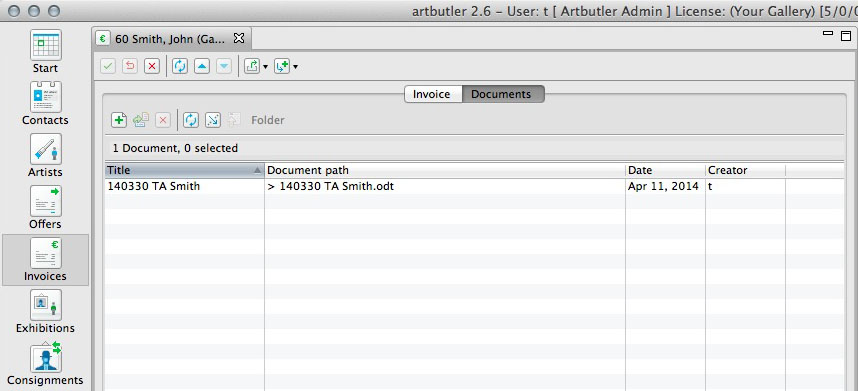Switch to the Documents tab
Screen dimensions: 858x391
[x=502, y=94]
